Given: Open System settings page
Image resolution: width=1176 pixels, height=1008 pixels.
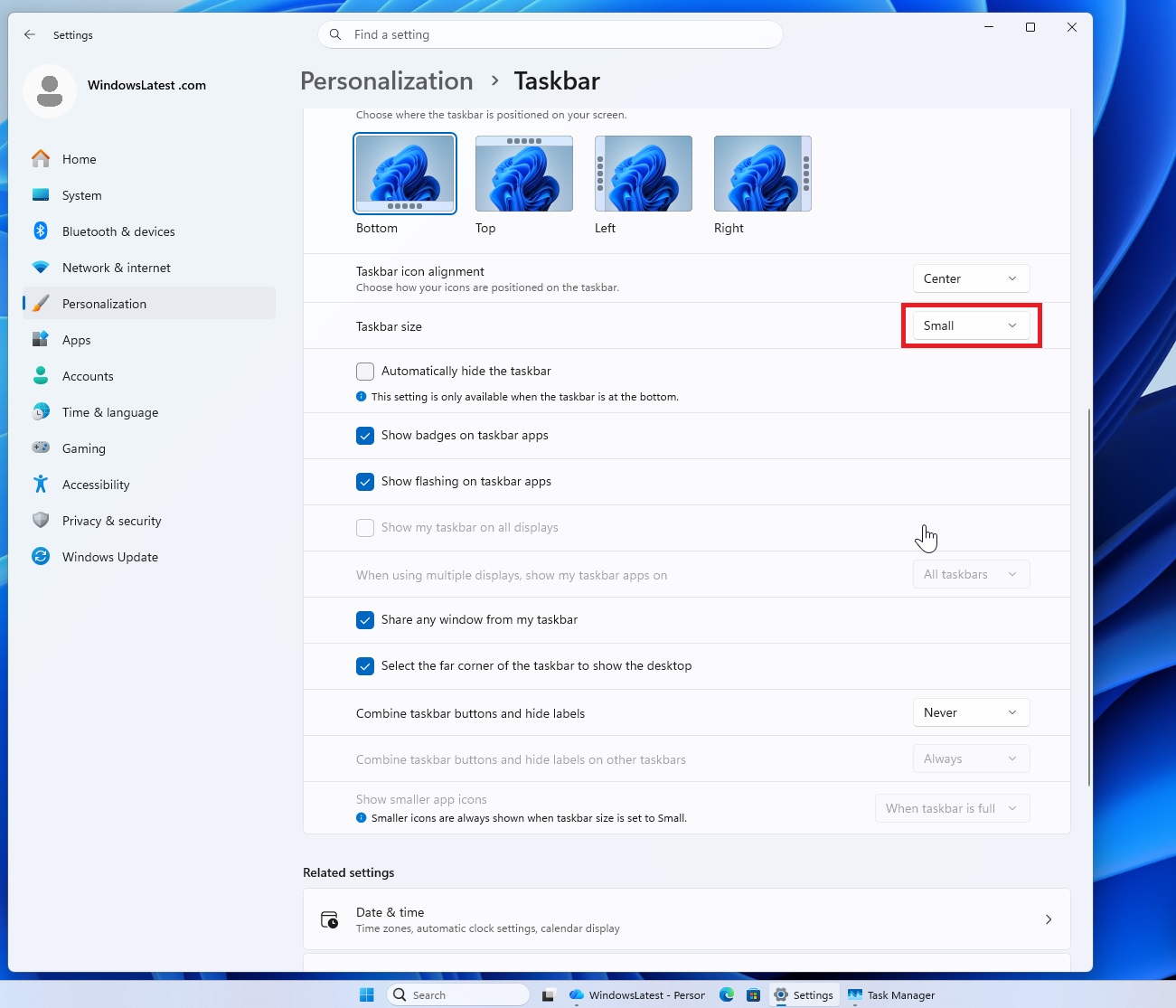Looking at the screenshot, I should tap(149, 195).
